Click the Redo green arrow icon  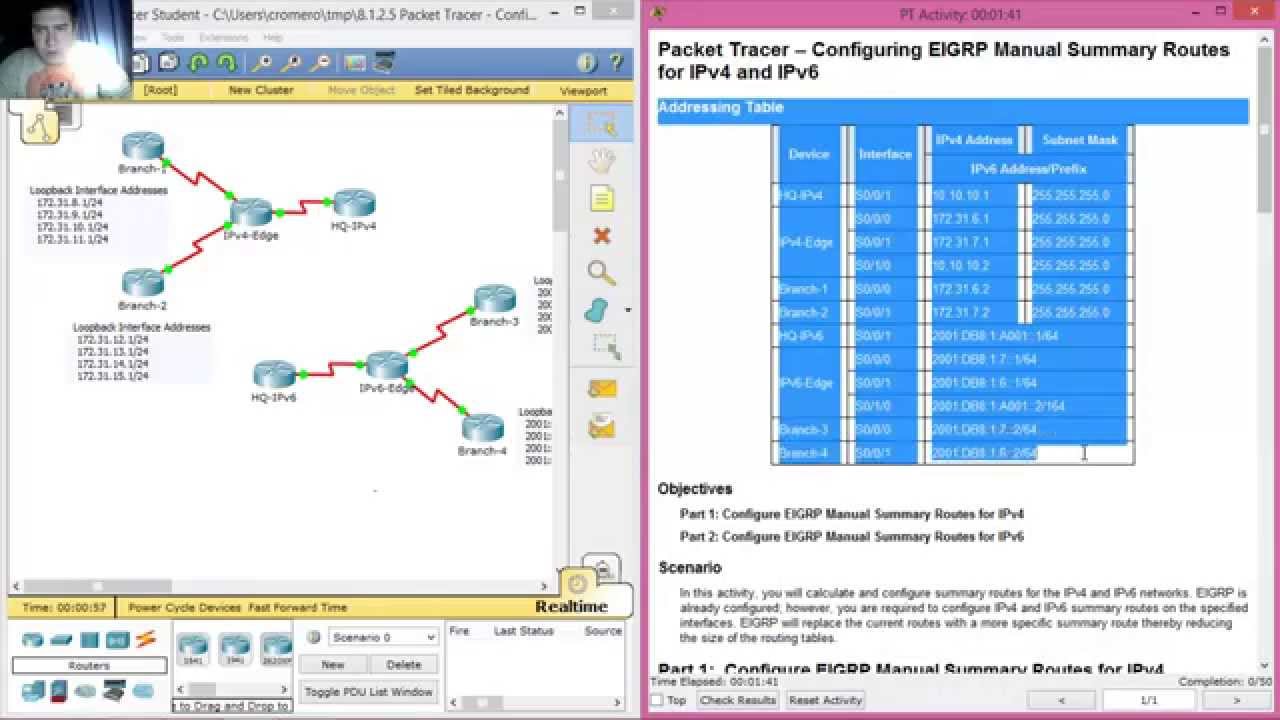(227, 63)
